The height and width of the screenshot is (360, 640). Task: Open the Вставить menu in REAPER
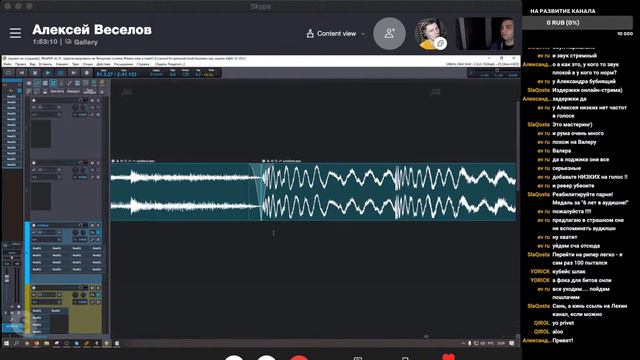tap(45, 64)
